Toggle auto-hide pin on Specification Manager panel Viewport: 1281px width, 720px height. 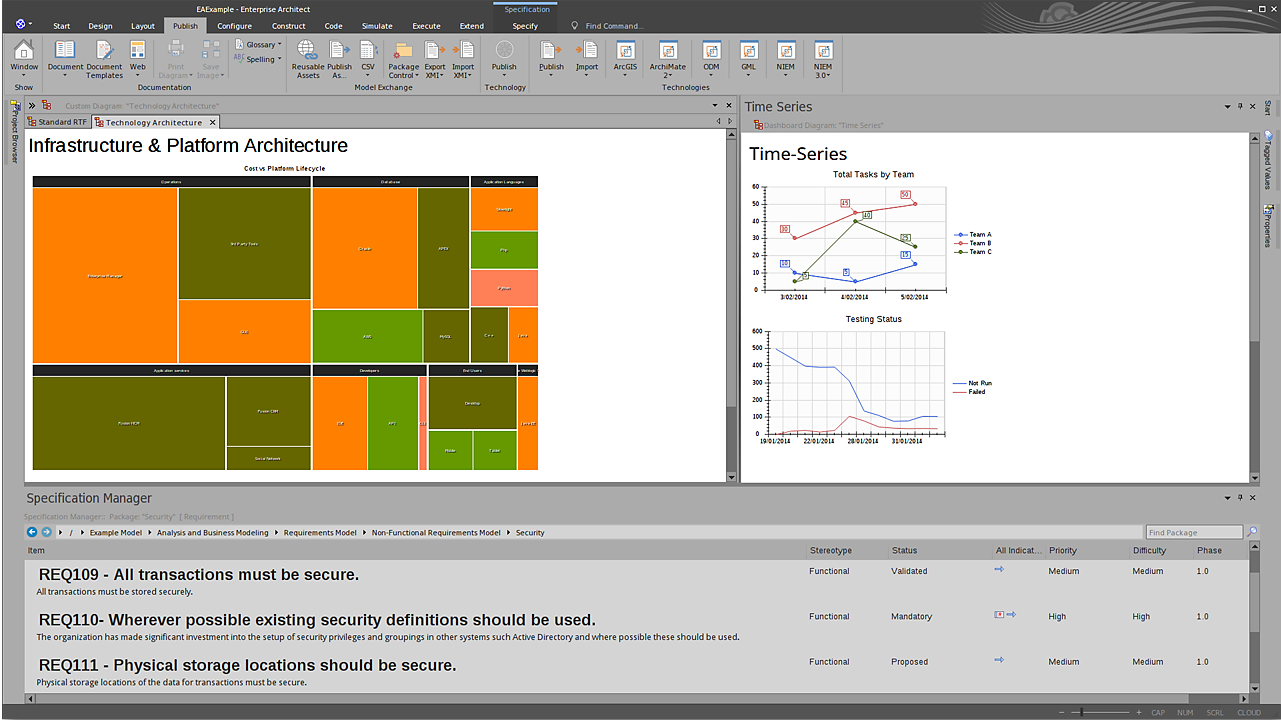click(x=1240, y=497)
